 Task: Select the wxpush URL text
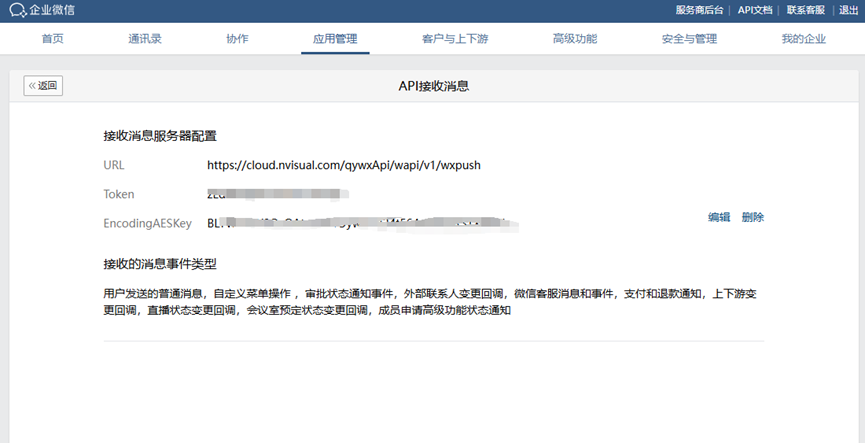pos(344,165)
